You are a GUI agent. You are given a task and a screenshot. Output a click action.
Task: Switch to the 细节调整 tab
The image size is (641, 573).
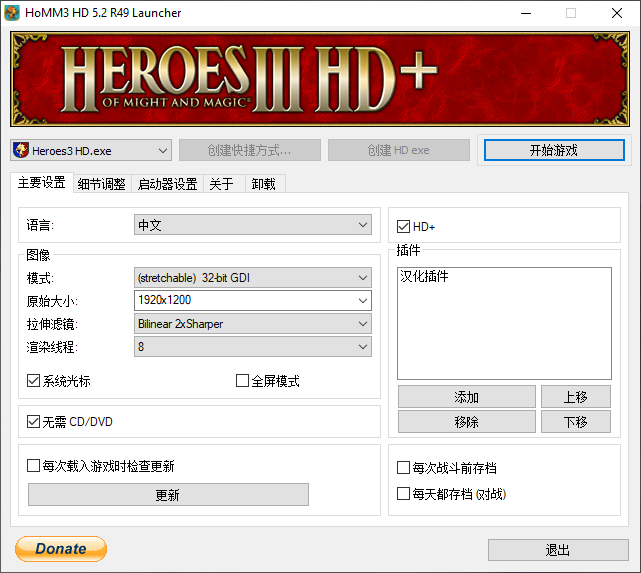tap(102, 184)
